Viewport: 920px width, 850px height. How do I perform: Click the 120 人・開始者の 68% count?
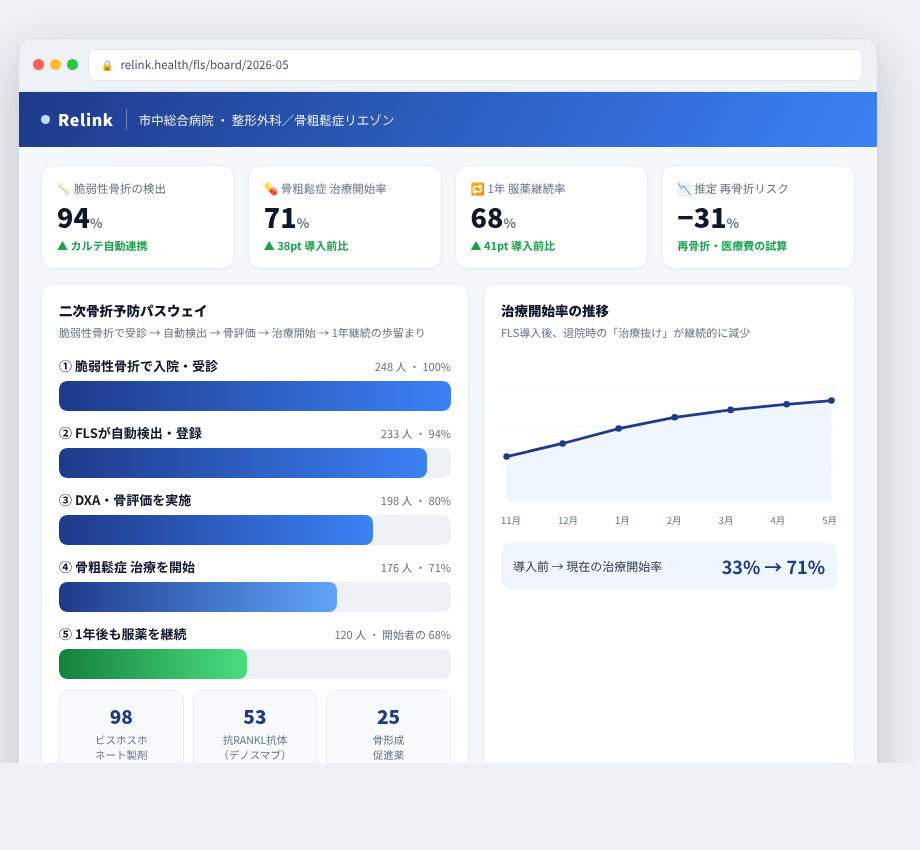point(393,635)
